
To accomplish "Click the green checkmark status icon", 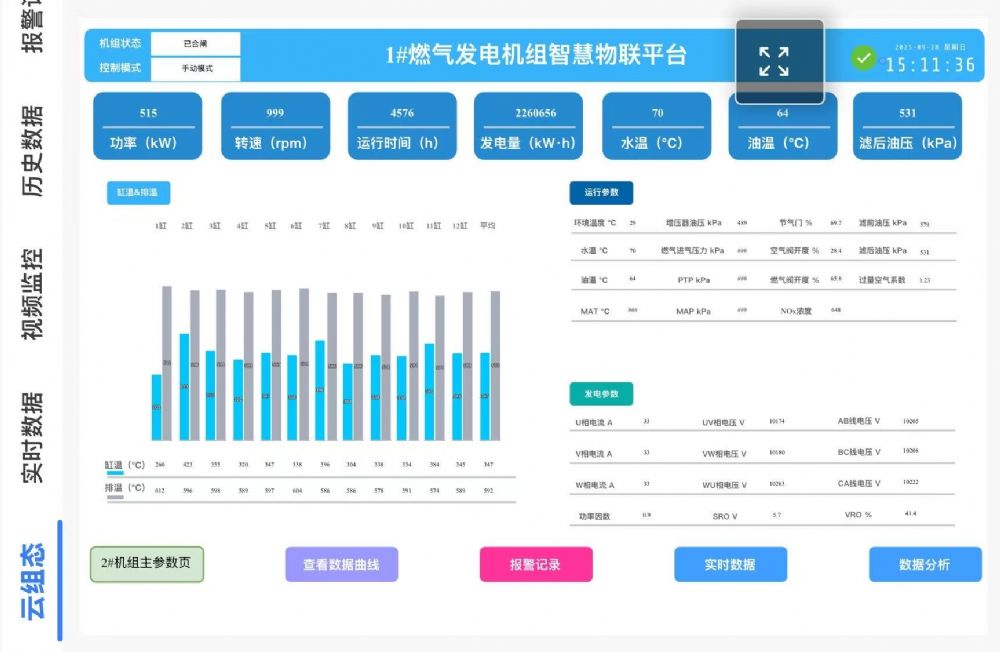I will point(863,58).
